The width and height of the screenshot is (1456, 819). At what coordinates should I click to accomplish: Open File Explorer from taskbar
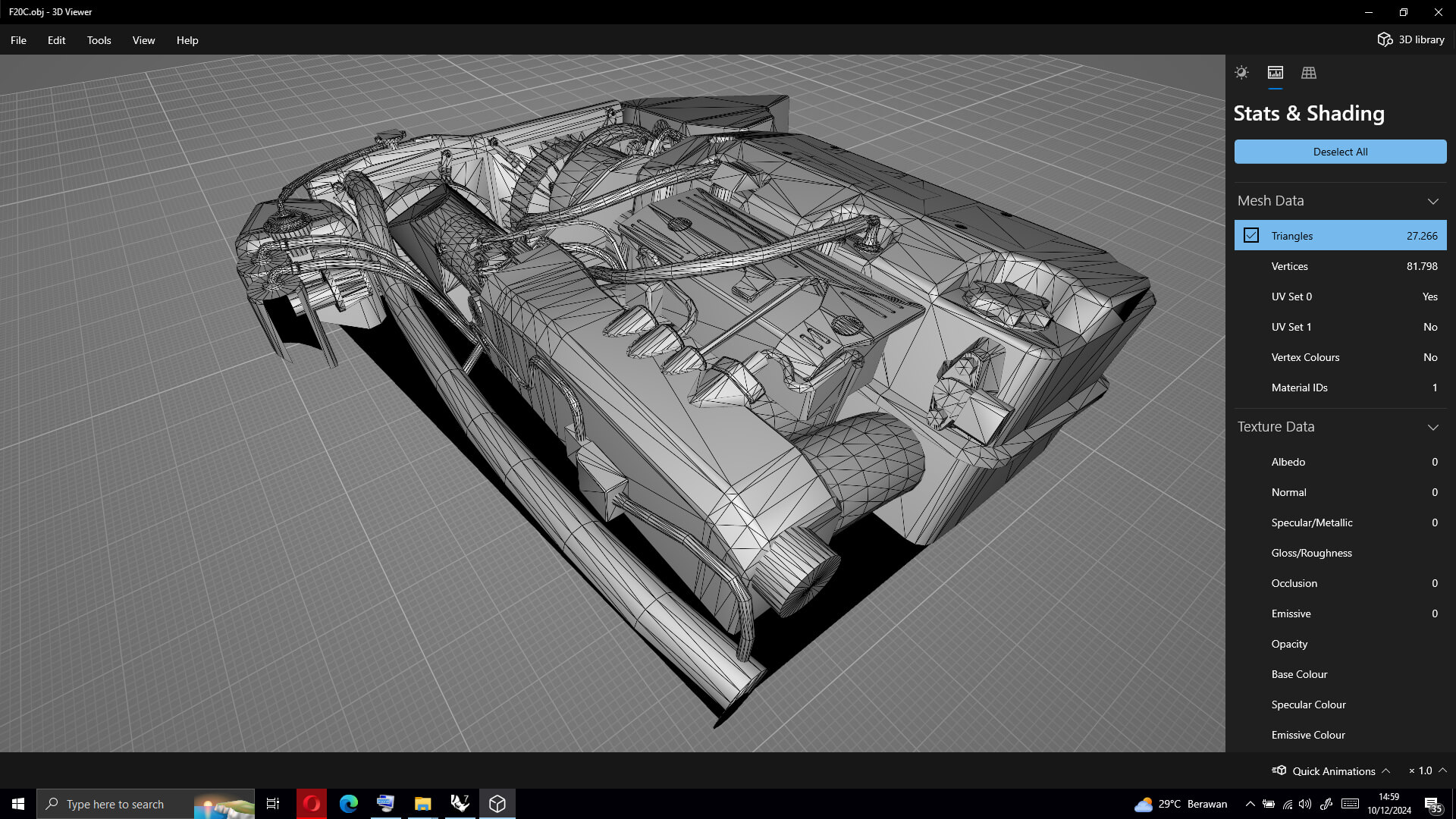[423, 804]
